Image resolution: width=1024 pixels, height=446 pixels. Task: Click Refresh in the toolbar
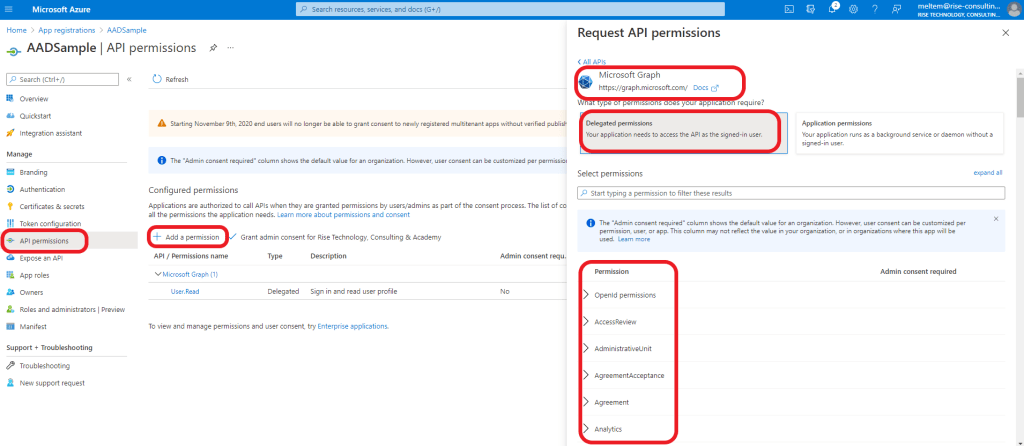(x=170, y=79)
